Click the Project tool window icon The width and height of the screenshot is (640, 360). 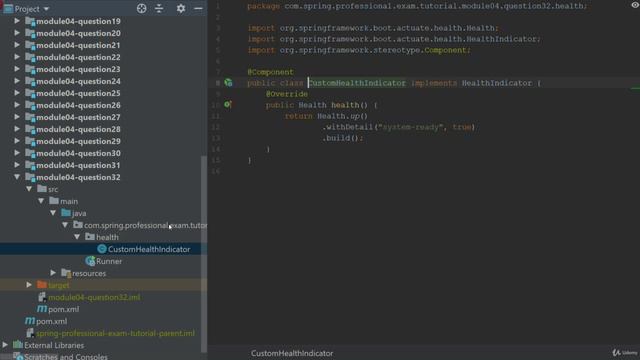point(8,9)
